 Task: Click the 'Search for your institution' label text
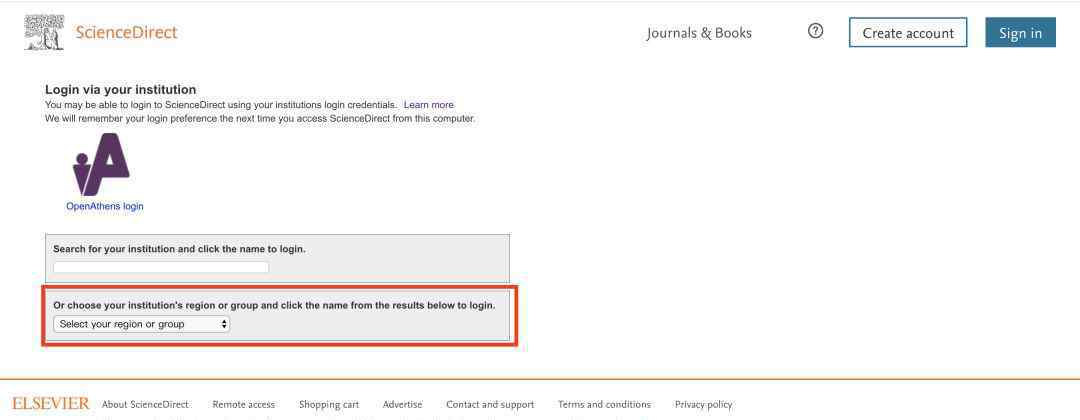coord(179,249)
